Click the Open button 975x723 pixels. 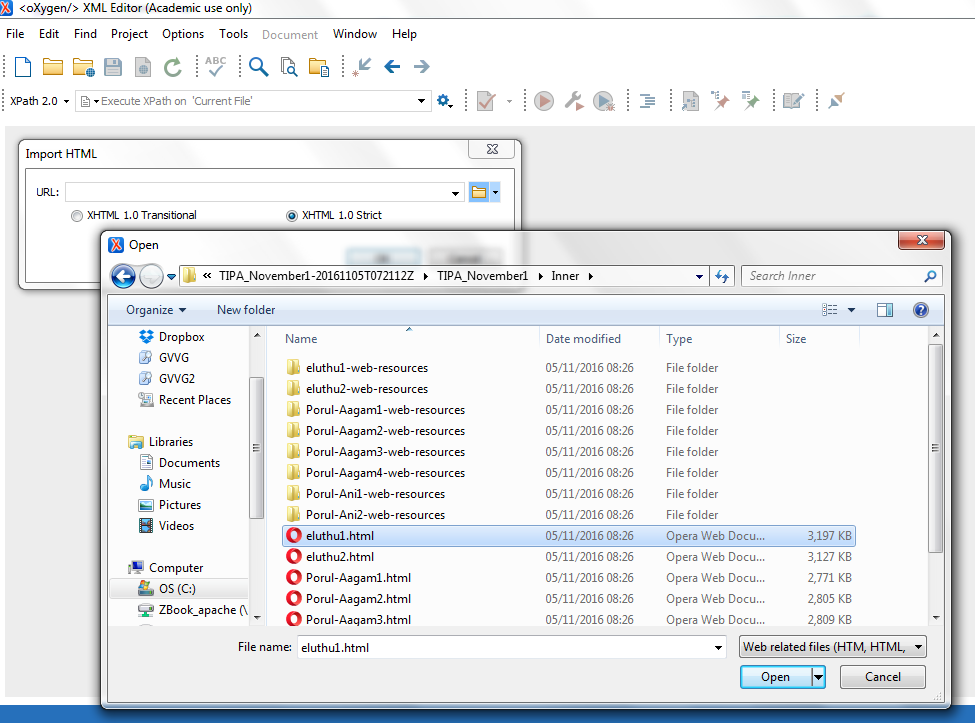coord(775,677)
